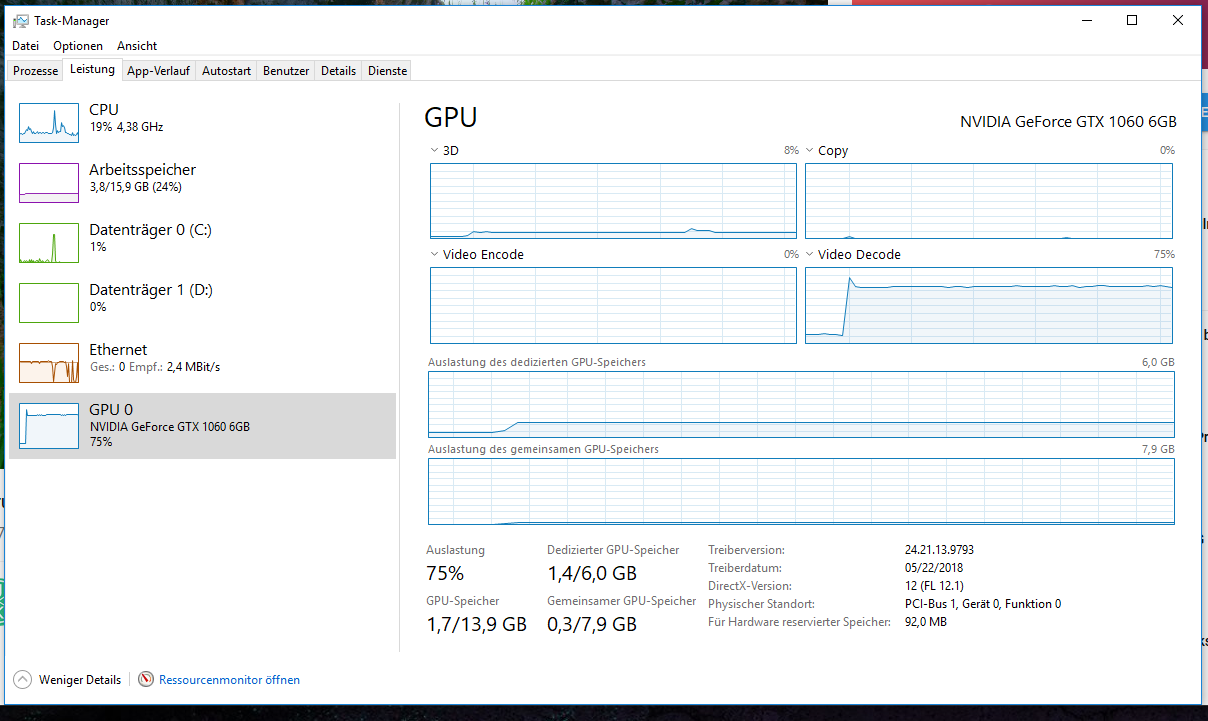
Task: Click the Copy usage graph
Action: [x=989, y=201]
